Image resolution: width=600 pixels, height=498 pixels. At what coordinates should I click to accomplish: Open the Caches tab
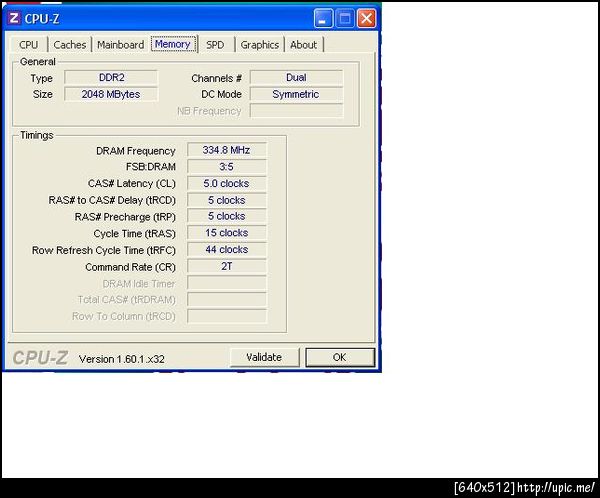click(70, 45)
